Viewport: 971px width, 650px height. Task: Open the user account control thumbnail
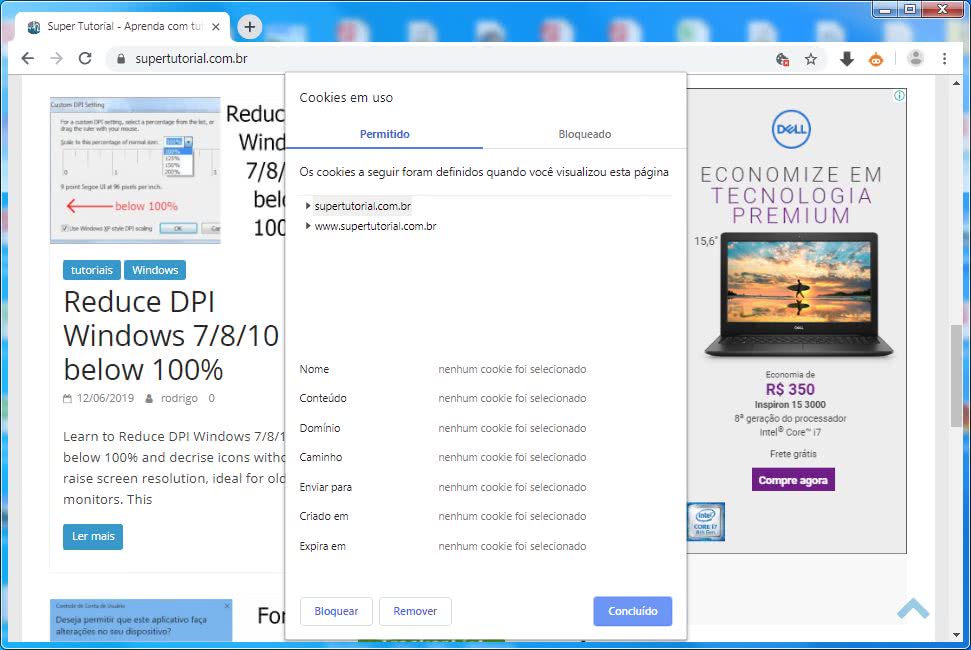point(141,620)
